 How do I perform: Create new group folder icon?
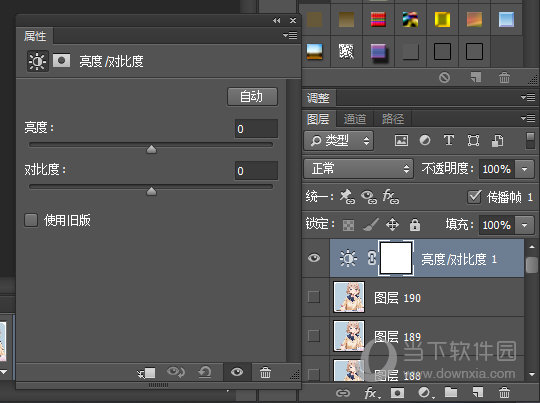[451, 392]
